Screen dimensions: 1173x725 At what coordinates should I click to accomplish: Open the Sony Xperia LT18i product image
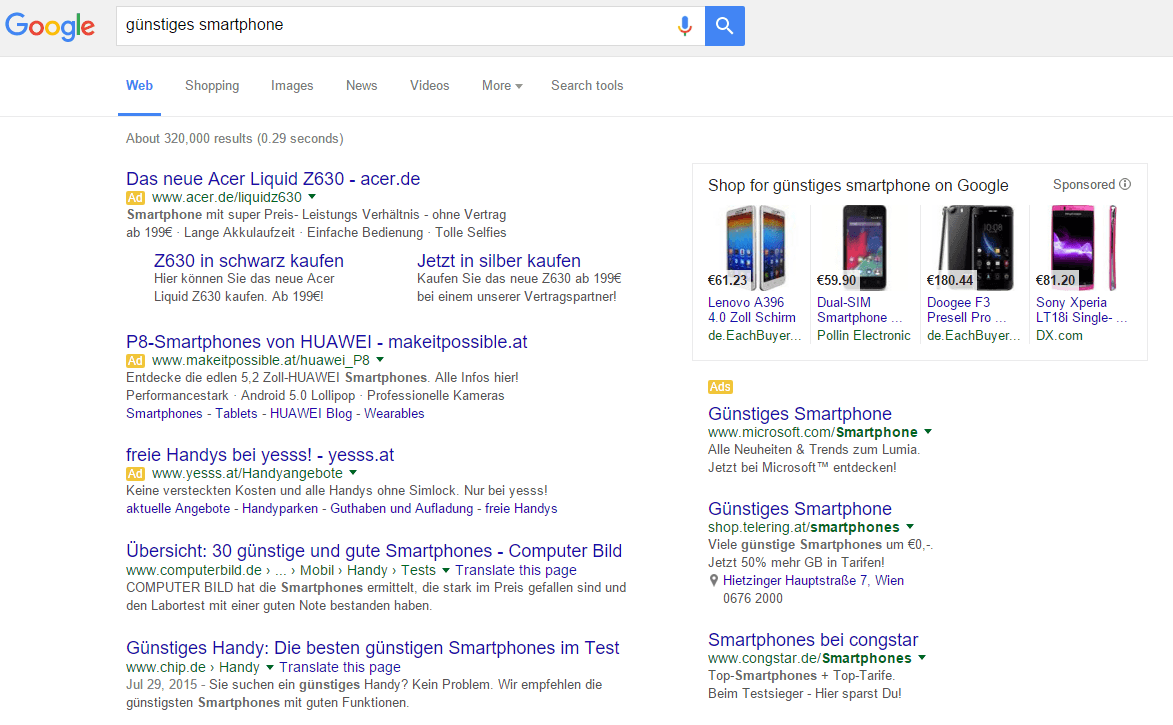(x=1082, y=248)
